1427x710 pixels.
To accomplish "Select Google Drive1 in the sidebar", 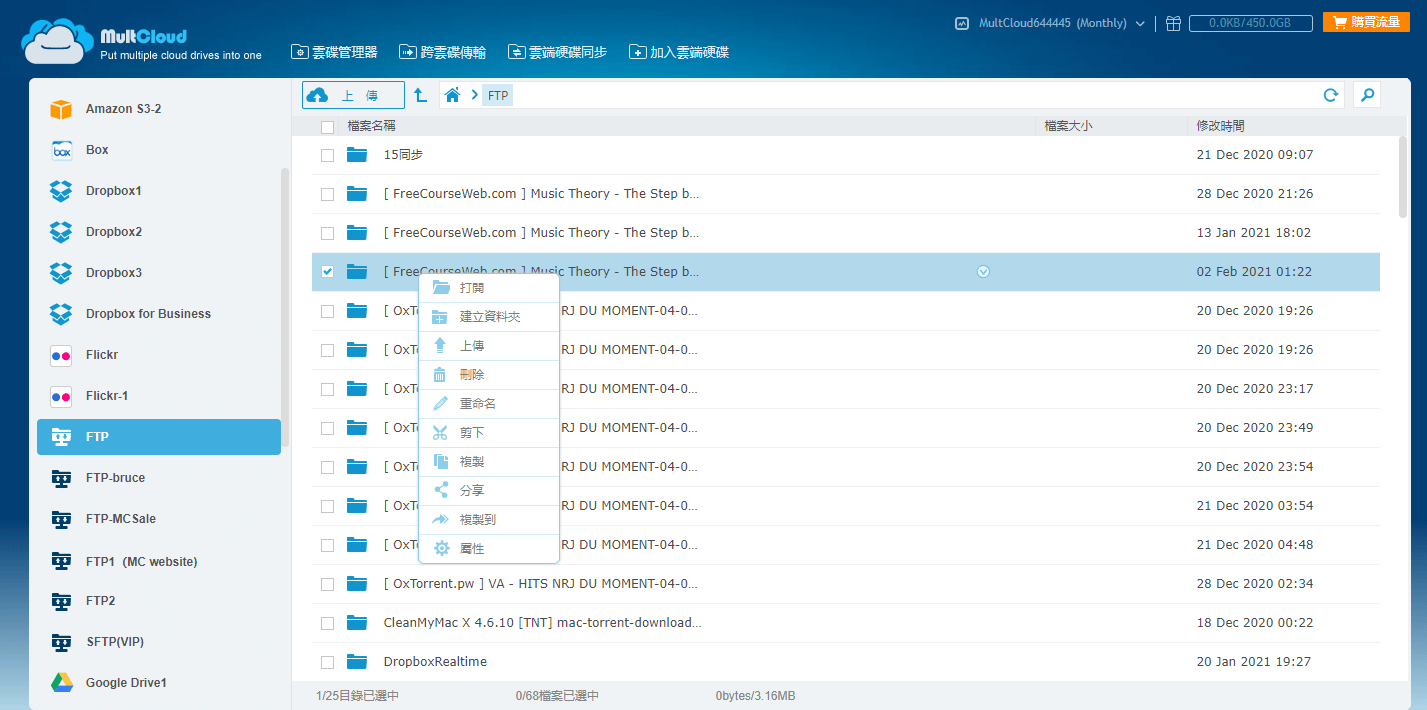I will click(x=125, y=683).
